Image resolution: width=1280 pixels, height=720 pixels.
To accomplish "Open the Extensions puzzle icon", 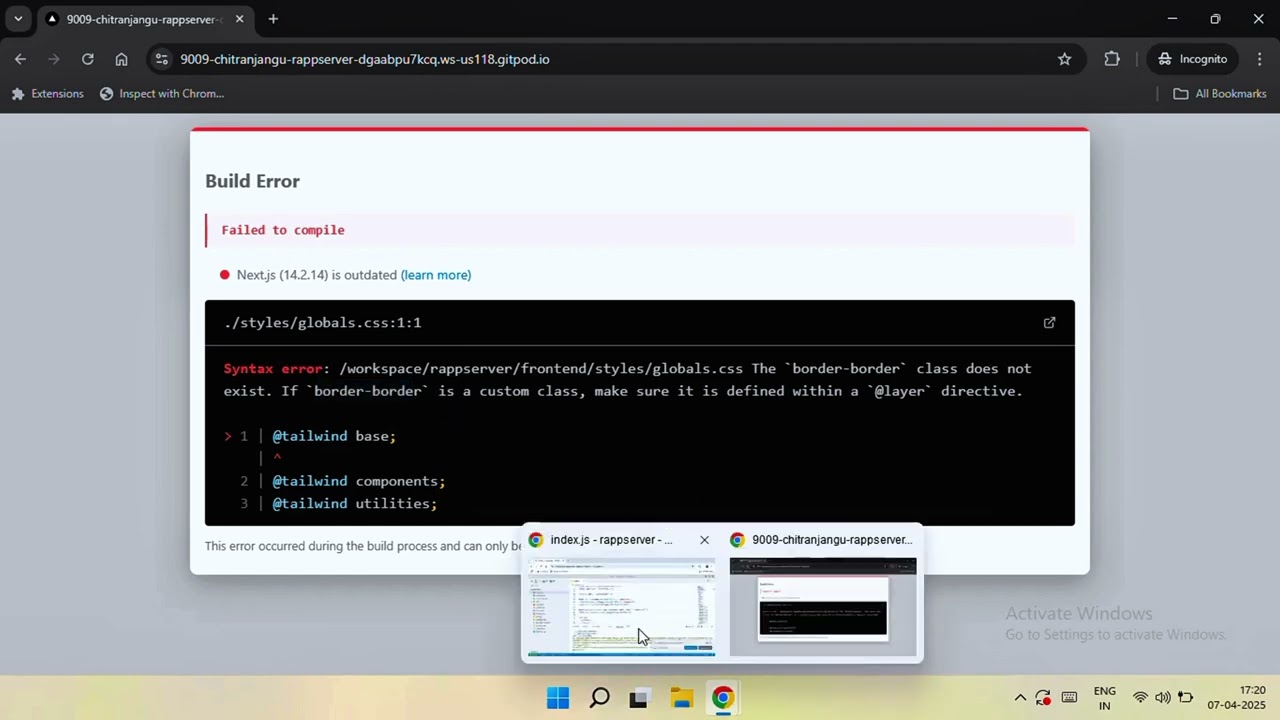I will 1112,59.
